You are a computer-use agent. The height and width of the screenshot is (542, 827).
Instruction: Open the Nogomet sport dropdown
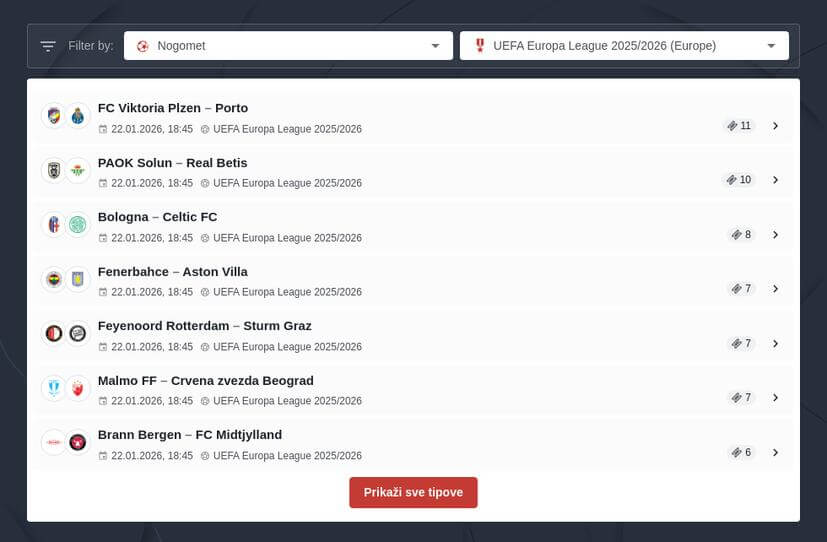coord(288,46)
